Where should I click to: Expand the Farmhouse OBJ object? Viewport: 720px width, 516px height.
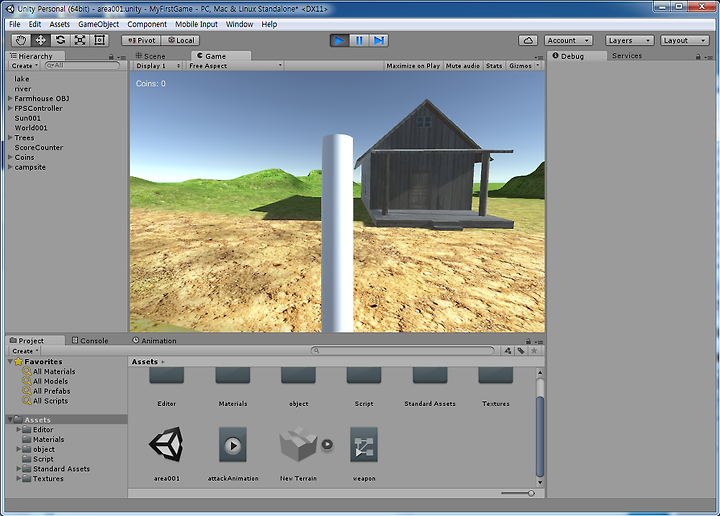(x=10, y=98)
